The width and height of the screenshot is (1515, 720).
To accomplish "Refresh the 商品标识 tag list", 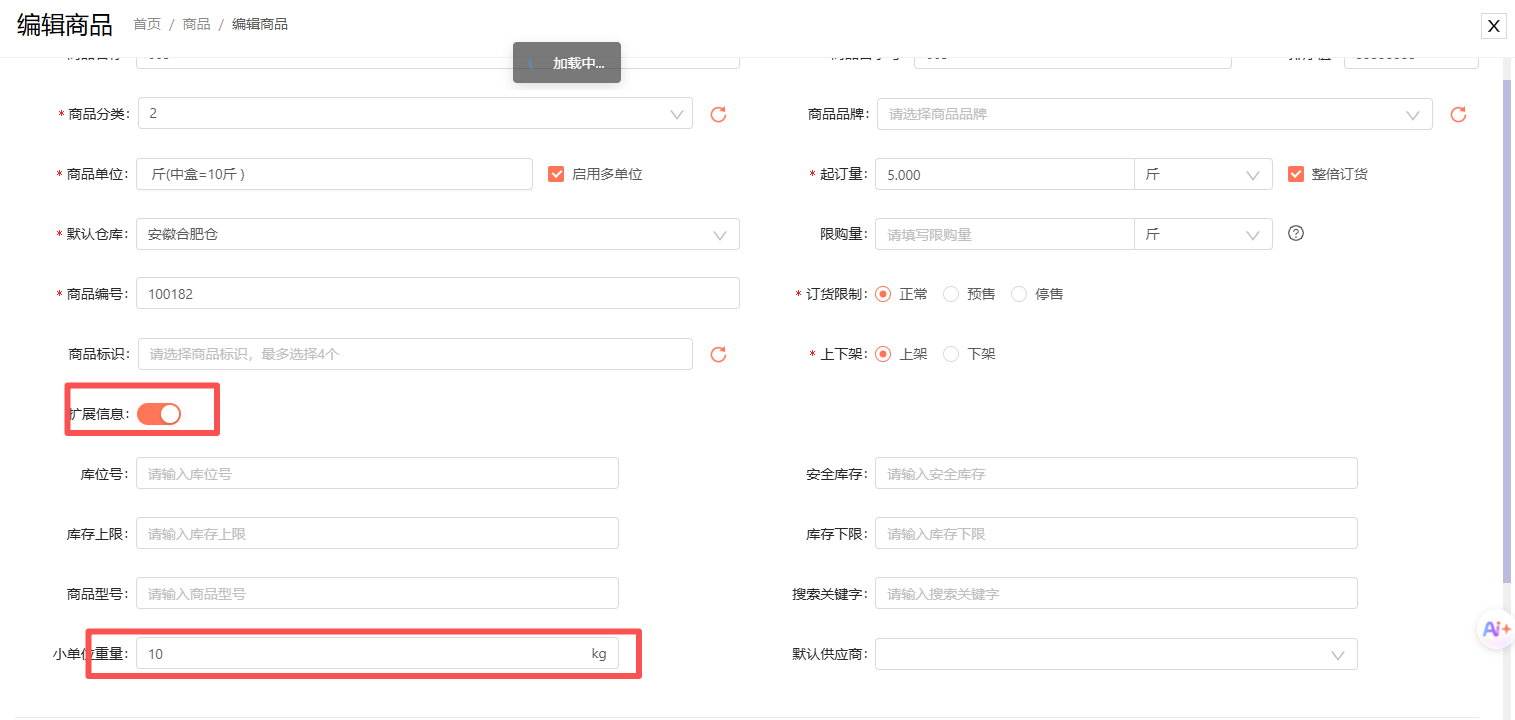I will pyautogui.click(x=718, y=354).
